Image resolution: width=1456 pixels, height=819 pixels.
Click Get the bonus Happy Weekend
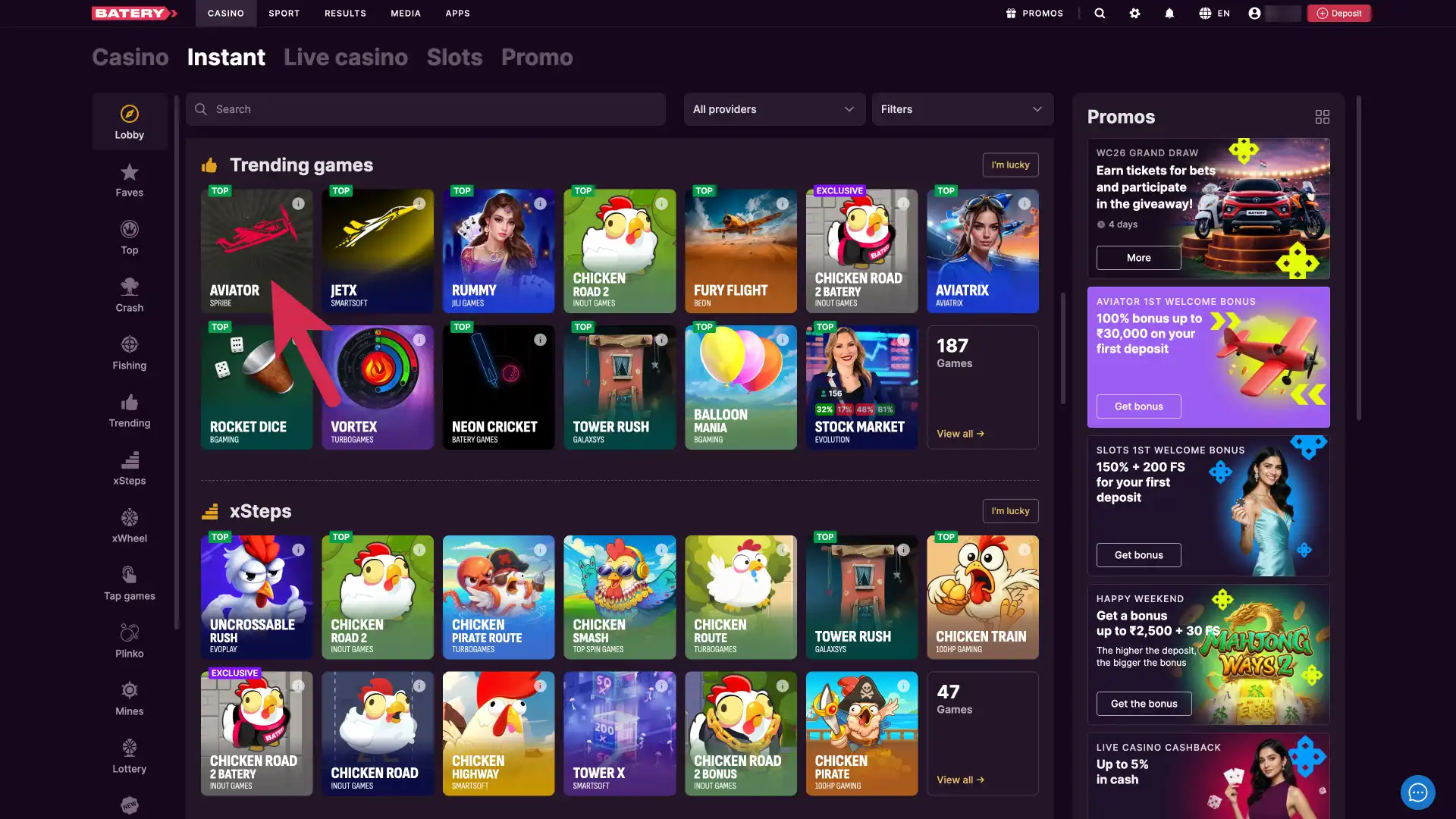click(1144, 704)
